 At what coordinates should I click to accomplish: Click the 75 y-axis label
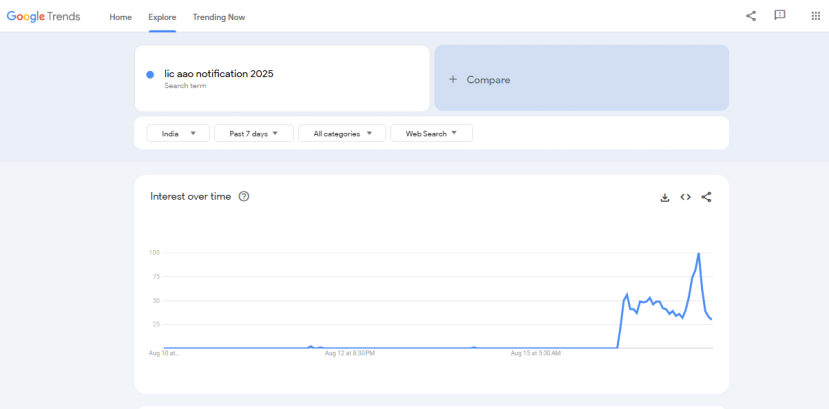pyautogui.click(x=156, y=276)
